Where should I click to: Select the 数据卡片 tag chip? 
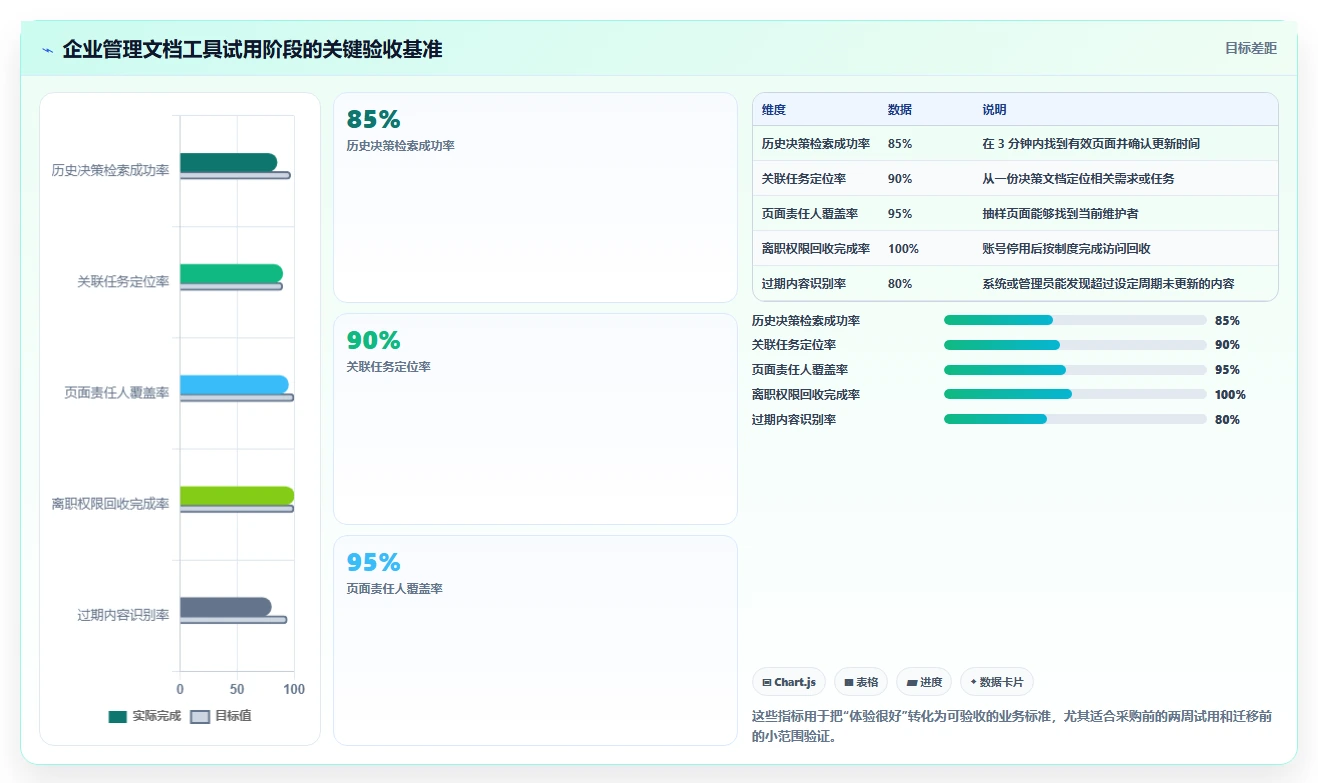pos(996,682)
